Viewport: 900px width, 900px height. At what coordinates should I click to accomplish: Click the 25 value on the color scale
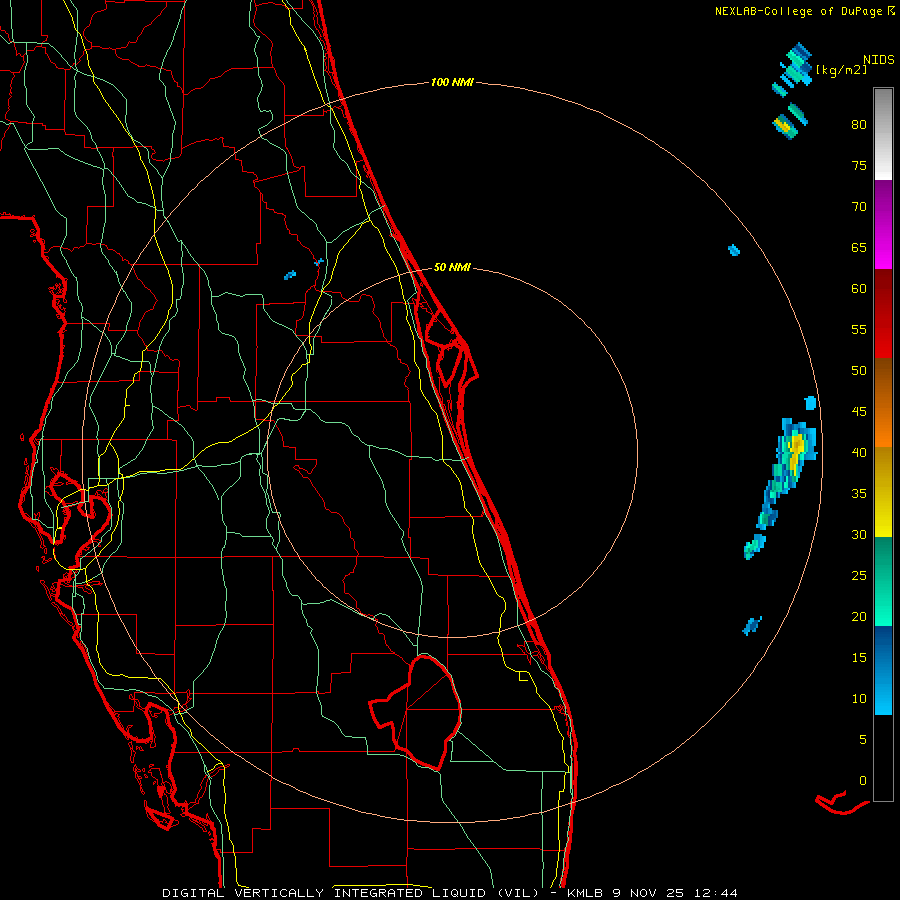[859, 575]
